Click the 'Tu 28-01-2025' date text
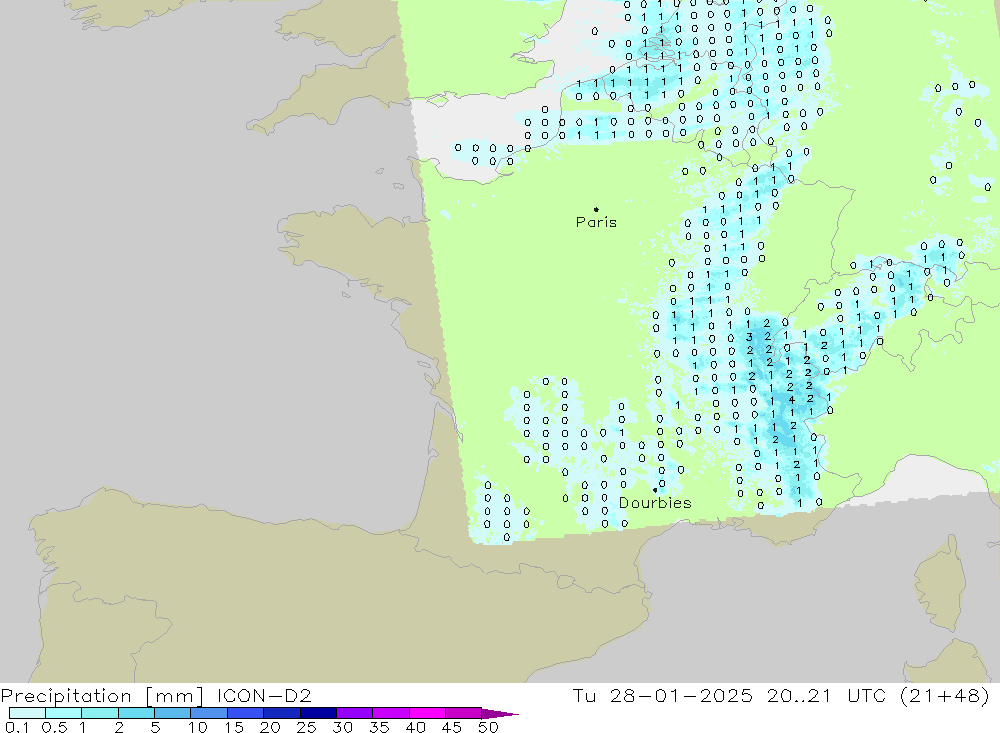1000x733 pixels. [663, 695]
